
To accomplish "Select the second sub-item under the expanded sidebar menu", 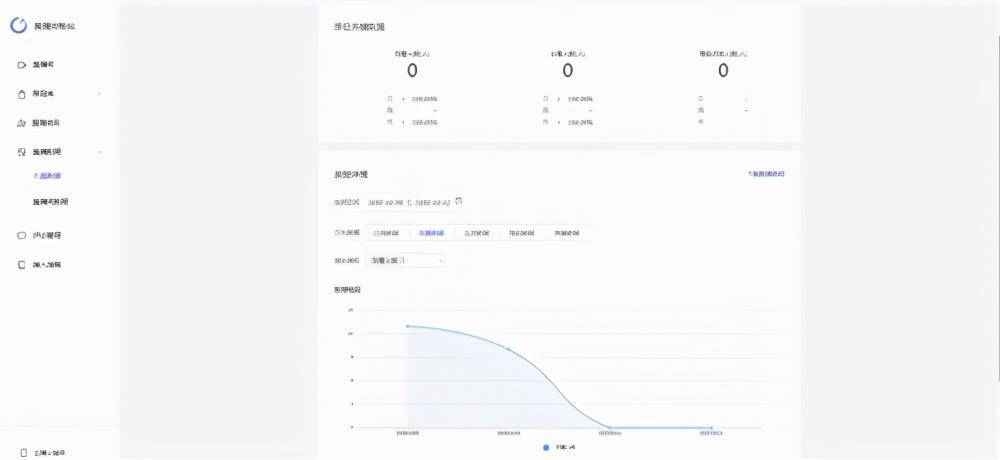I will click(50, 202).
